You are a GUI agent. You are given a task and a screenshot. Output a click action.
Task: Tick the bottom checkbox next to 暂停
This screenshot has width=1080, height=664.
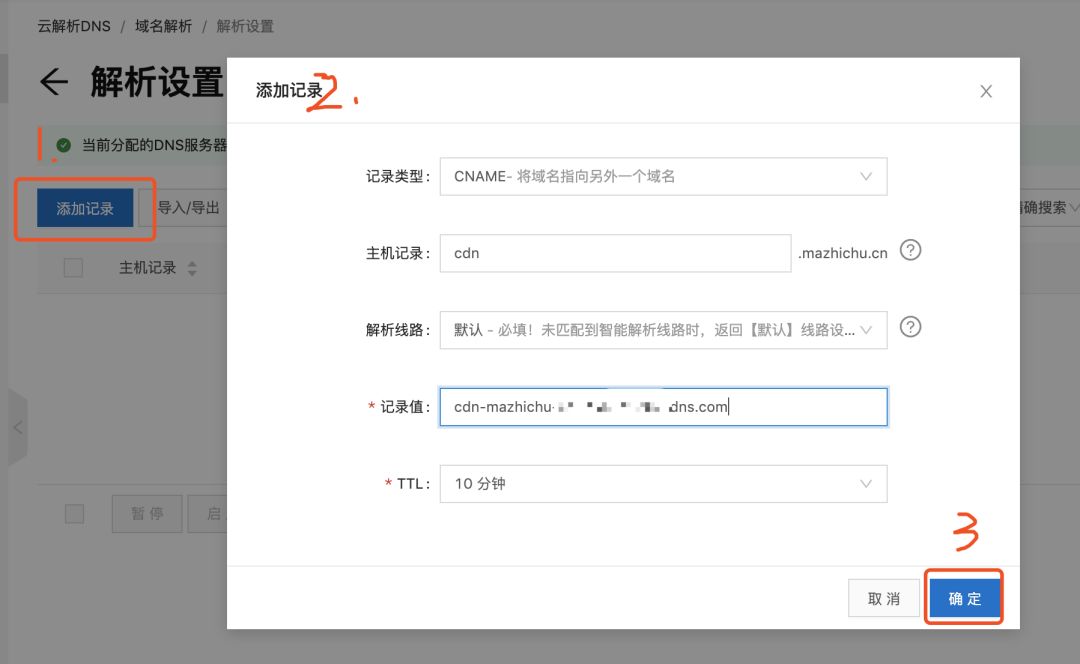pos(74,514)
